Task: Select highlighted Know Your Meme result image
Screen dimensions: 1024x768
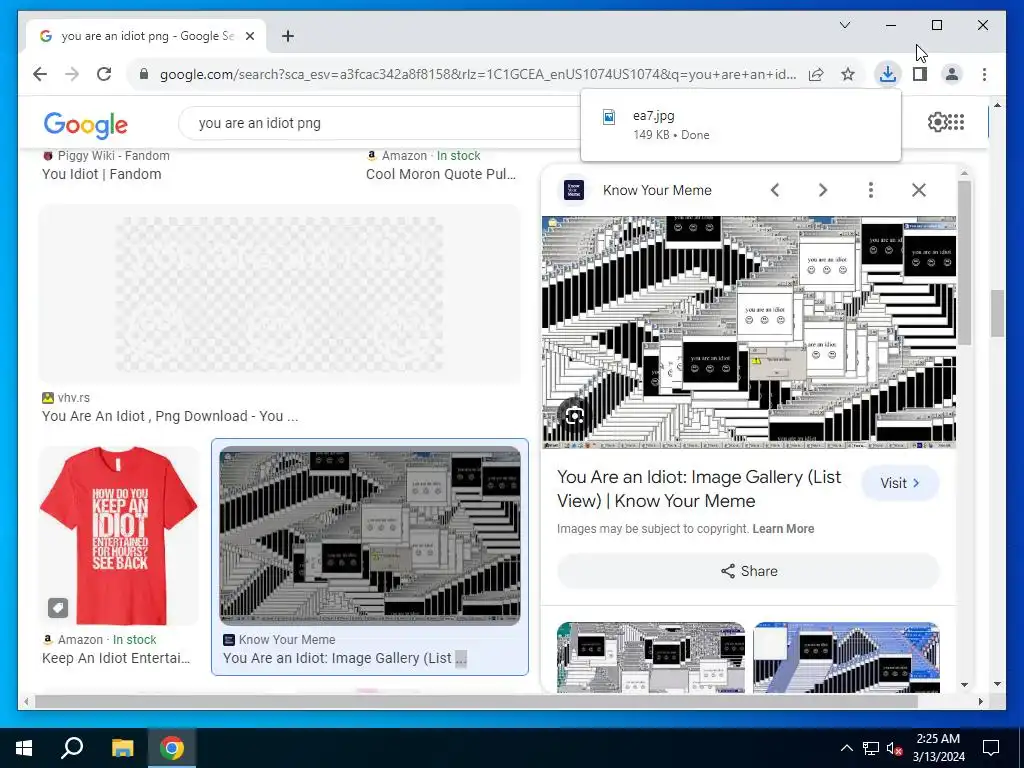Action: click(370, 536)
